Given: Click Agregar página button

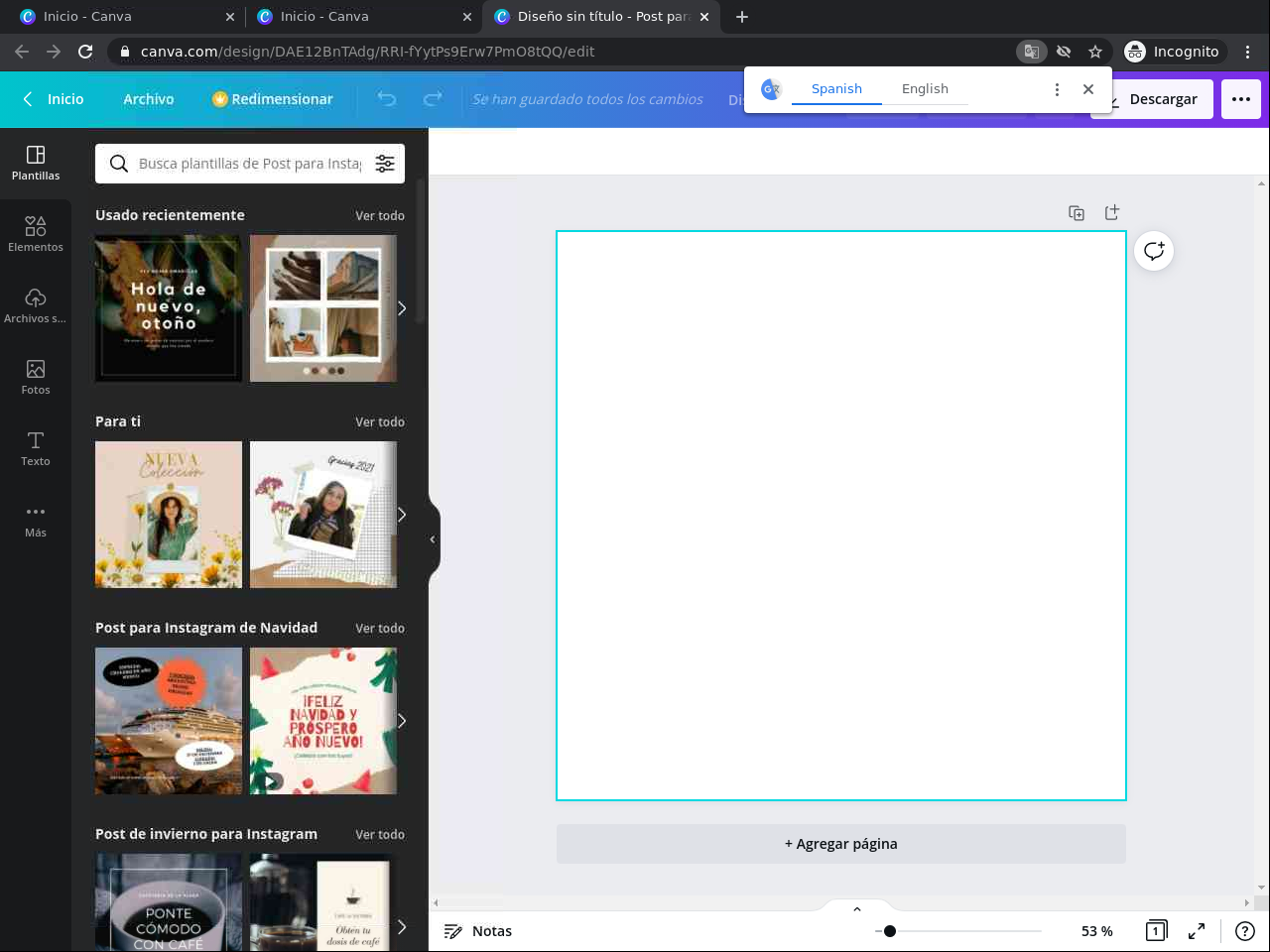Looking at the screenshot, I should [x=841, y=844].
